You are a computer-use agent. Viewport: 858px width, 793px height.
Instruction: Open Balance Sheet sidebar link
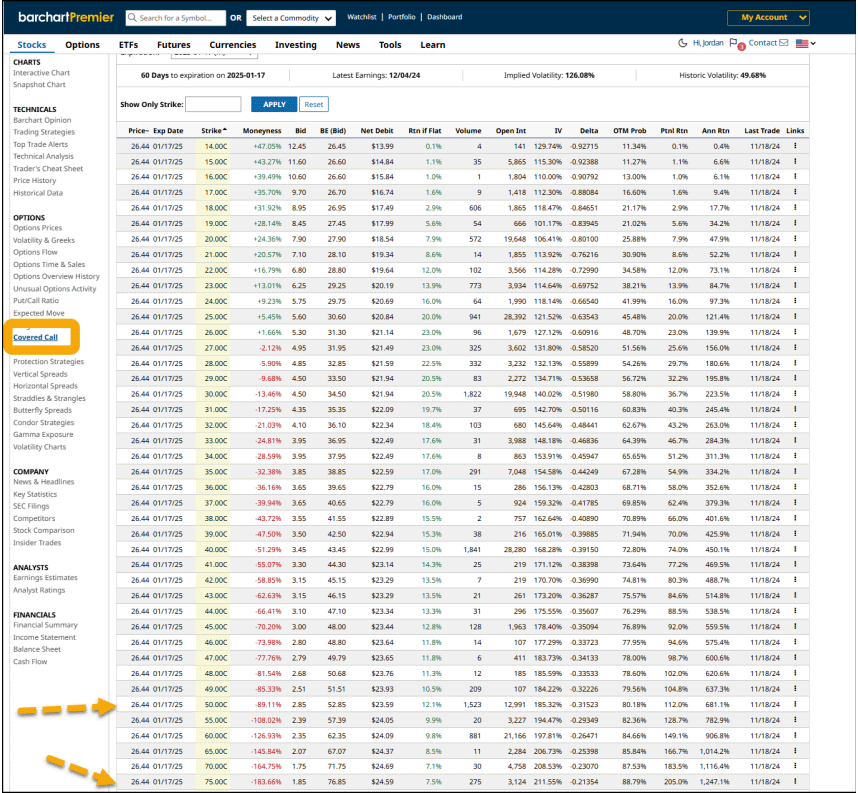(37, 650)
